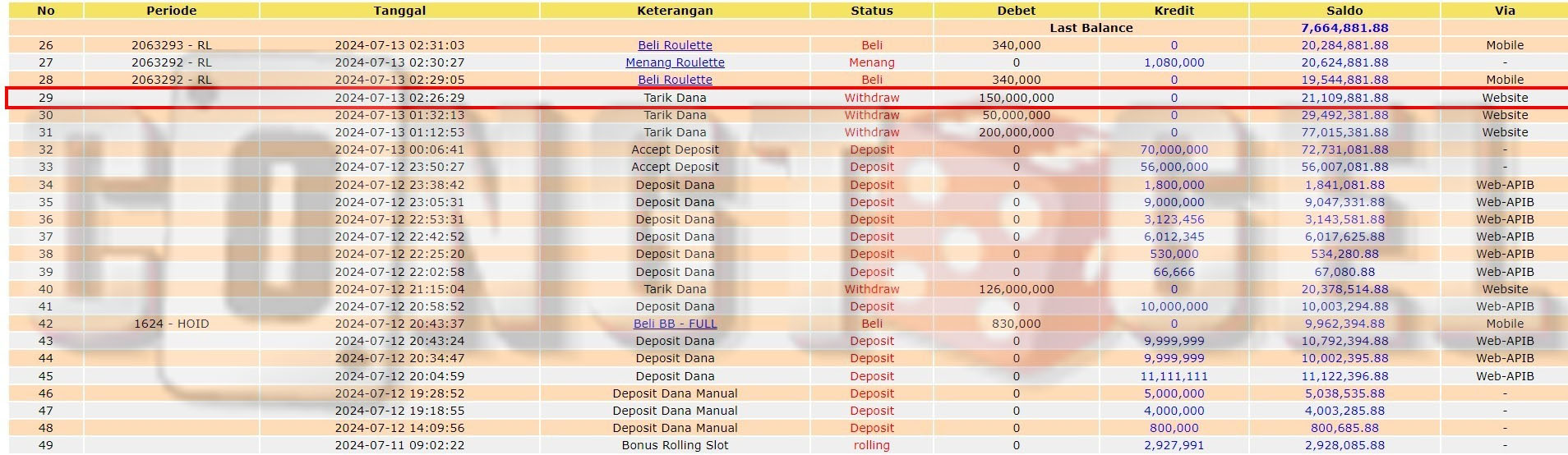Click the 11,111,111 deposit kredit value
The width and height of the screenshot is (1568, 455).
[x=1174, y=376]
